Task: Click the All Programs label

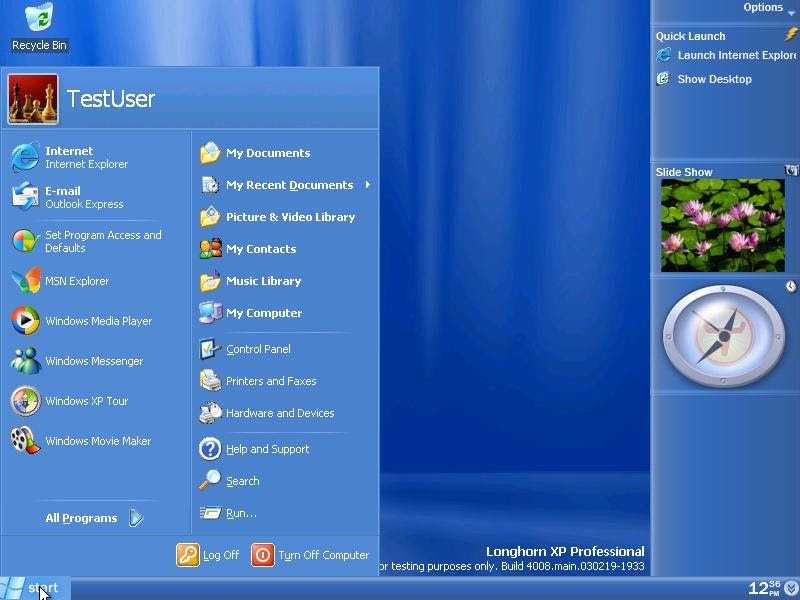Action: tap(81, 518)
